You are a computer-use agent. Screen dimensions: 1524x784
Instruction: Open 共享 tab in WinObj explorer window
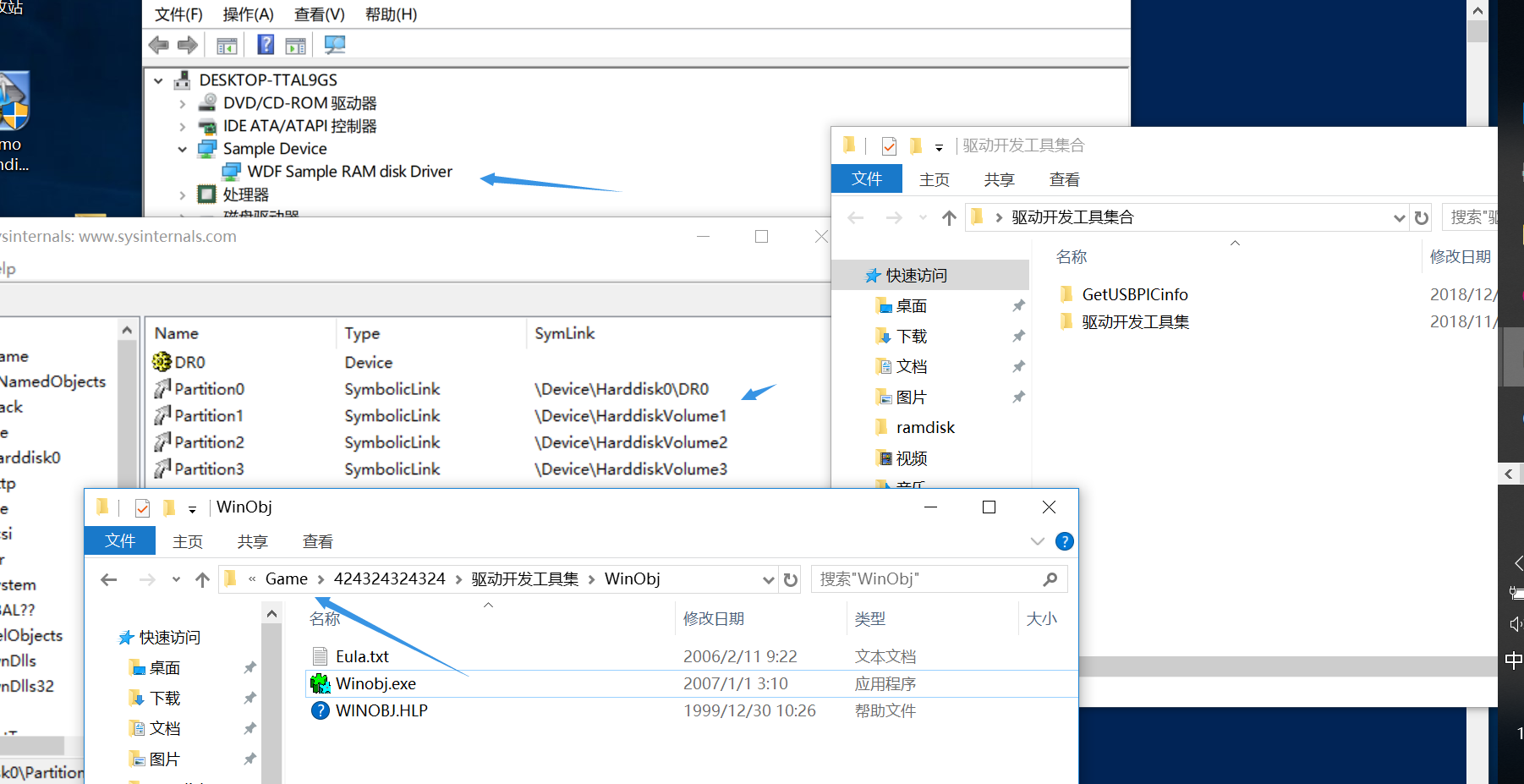pyautogui.click(x=253, y=541)
